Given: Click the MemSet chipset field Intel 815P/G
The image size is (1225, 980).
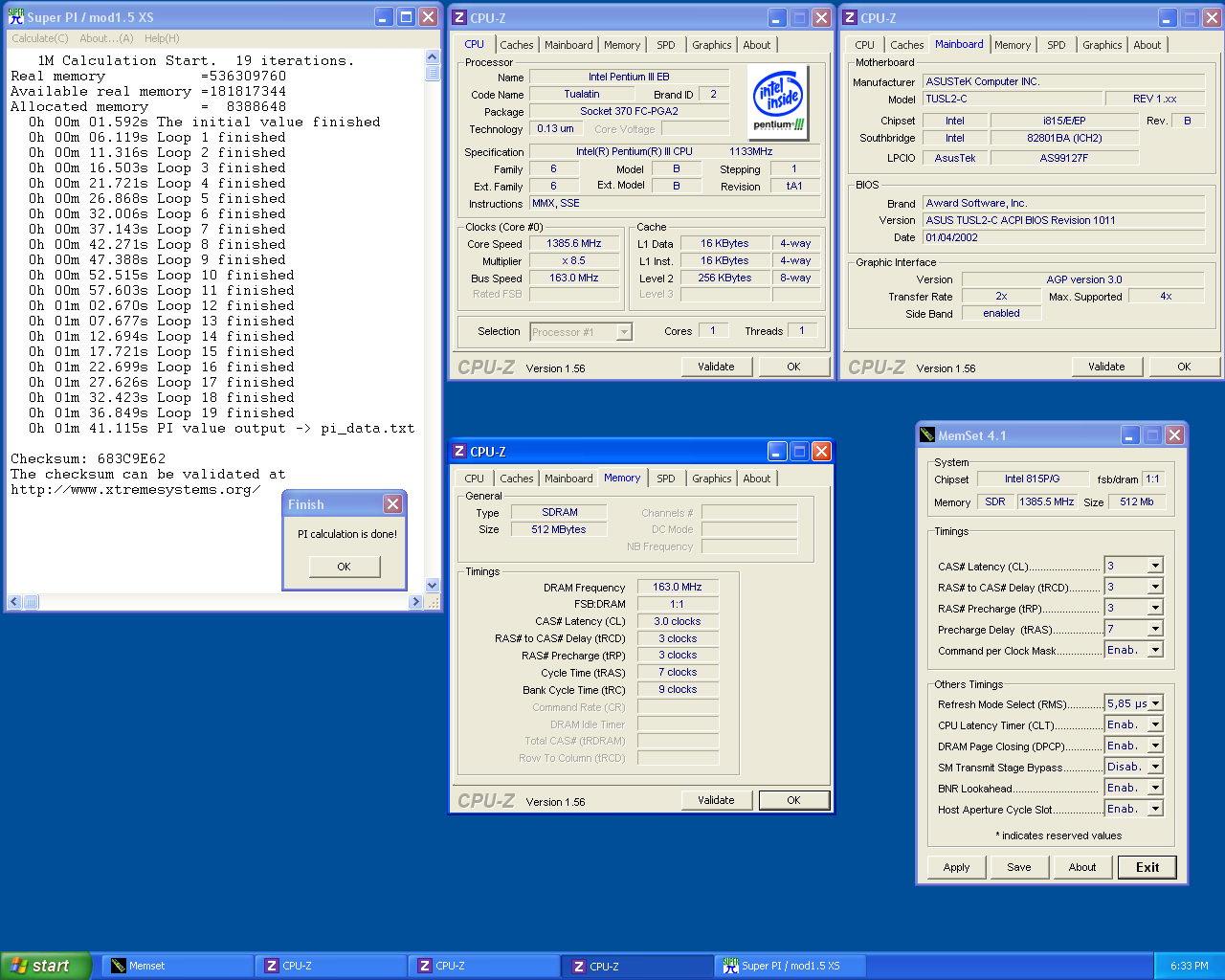Looking at the screenshot, I should coord(1033,479).
